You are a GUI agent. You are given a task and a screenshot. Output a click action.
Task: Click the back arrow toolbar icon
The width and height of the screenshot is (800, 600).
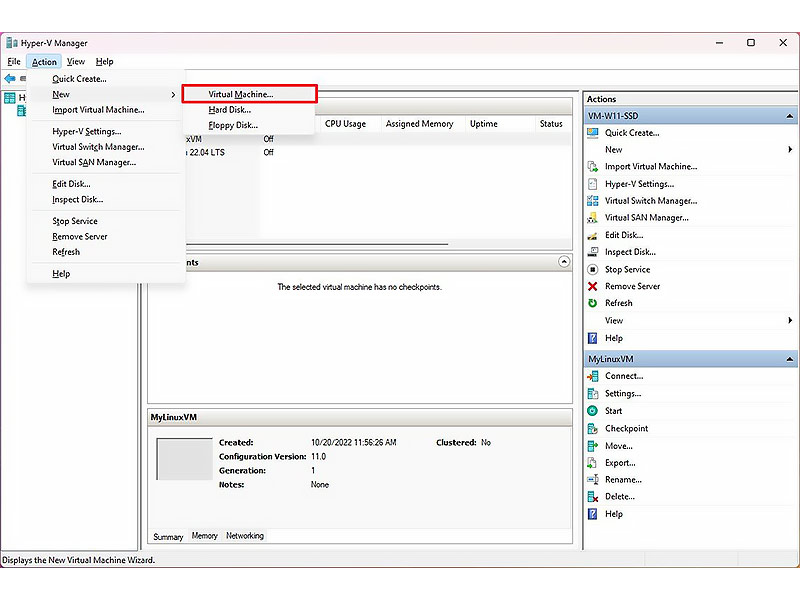point(10,79)
